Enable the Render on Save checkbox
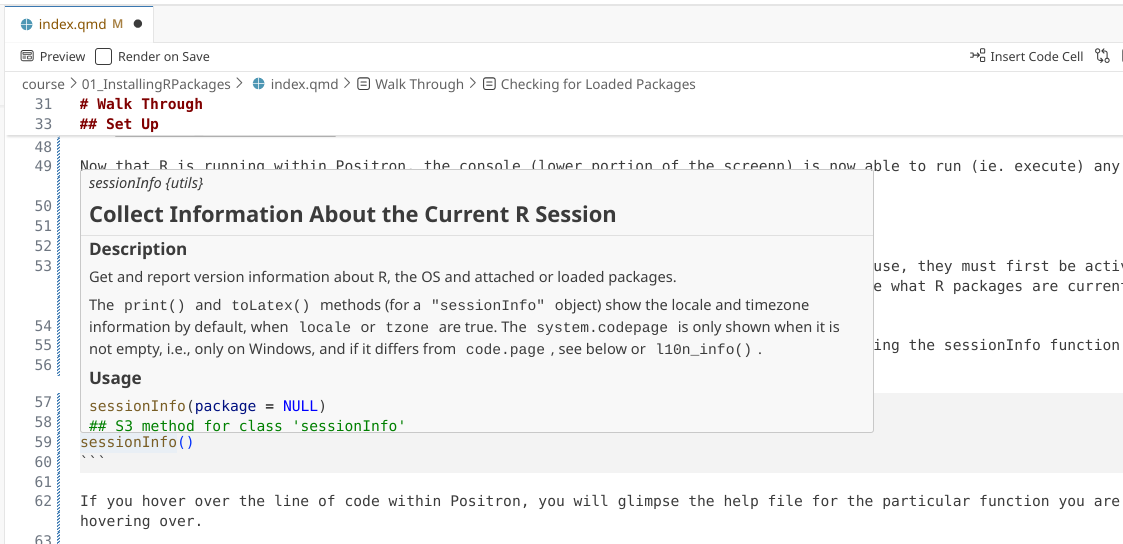The image size is (1123, 544). [105, 57]
